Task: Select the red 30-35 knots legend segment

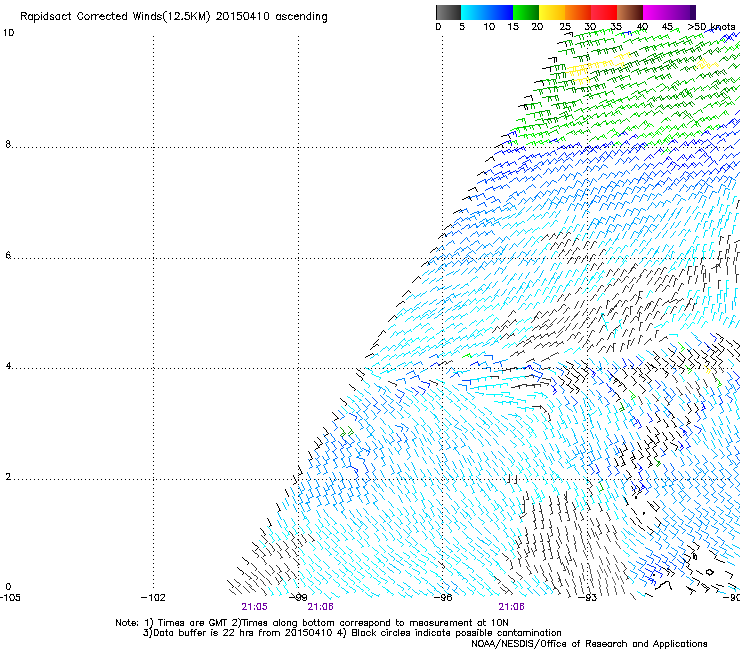Action: click(x=604, y=12)
